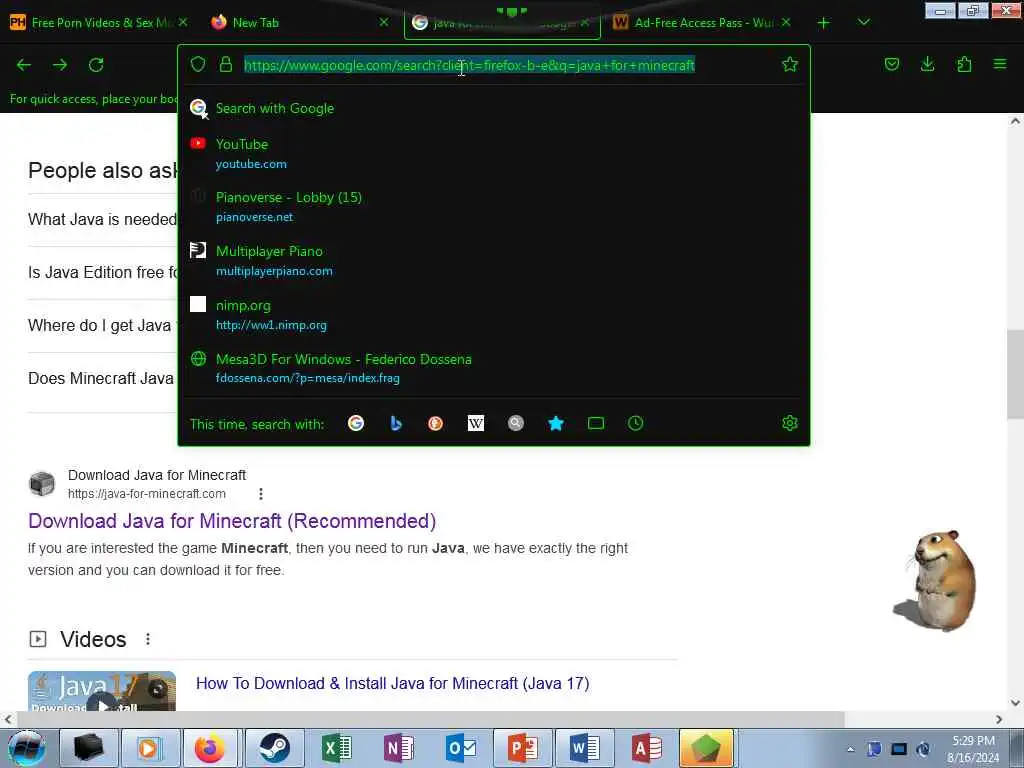Viewport: 1024px width, 768px height.
Task: Open OneNote from the taskbar
Action: [398, 748]
